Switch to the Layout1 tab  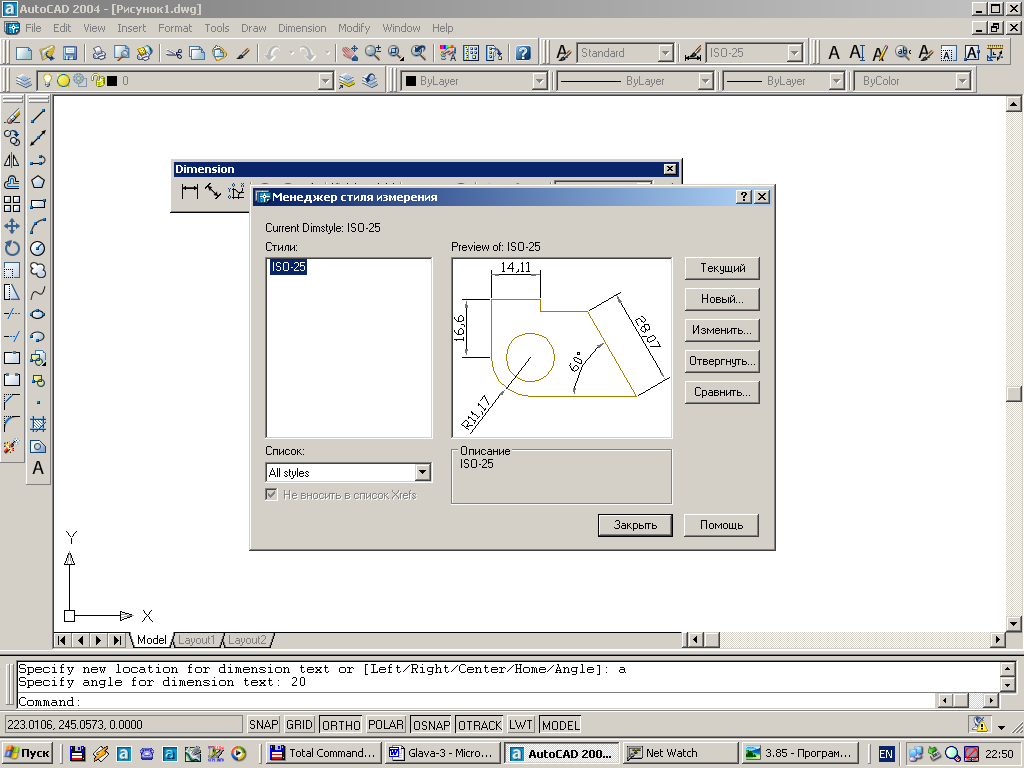click(x=197, y=640)
